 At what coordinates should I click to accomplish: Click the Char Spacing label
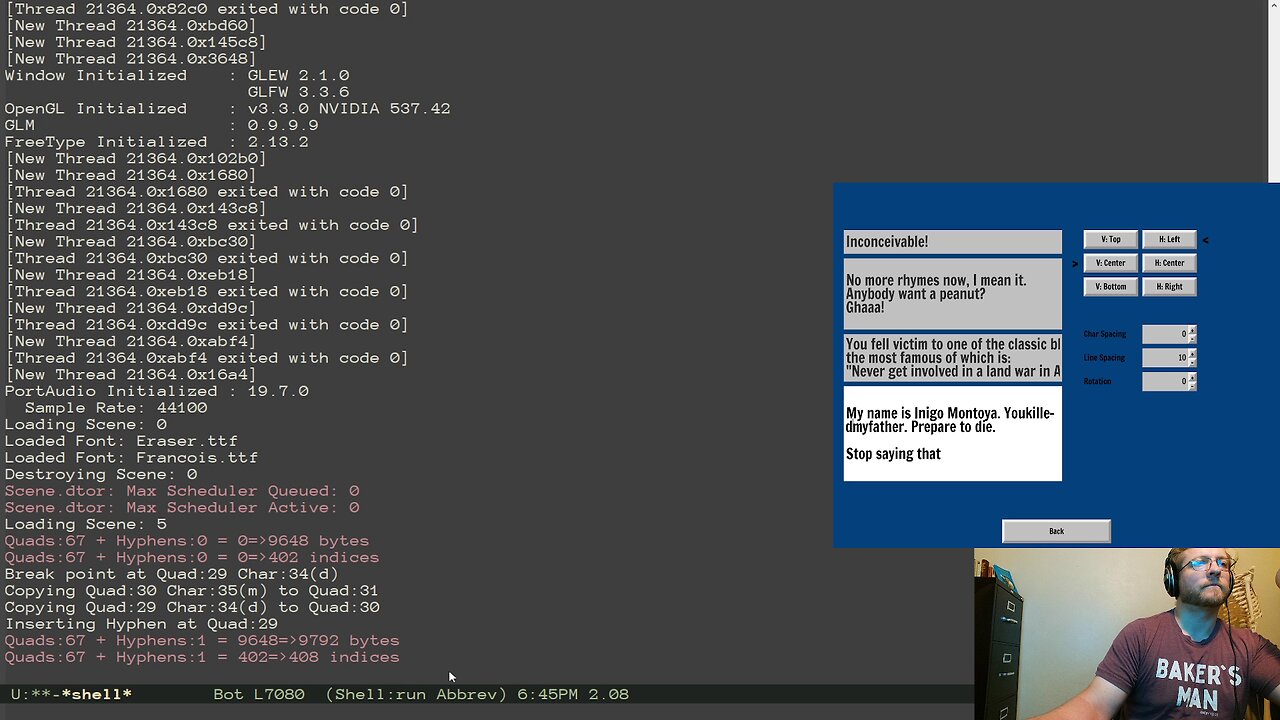pos(1105,334)
